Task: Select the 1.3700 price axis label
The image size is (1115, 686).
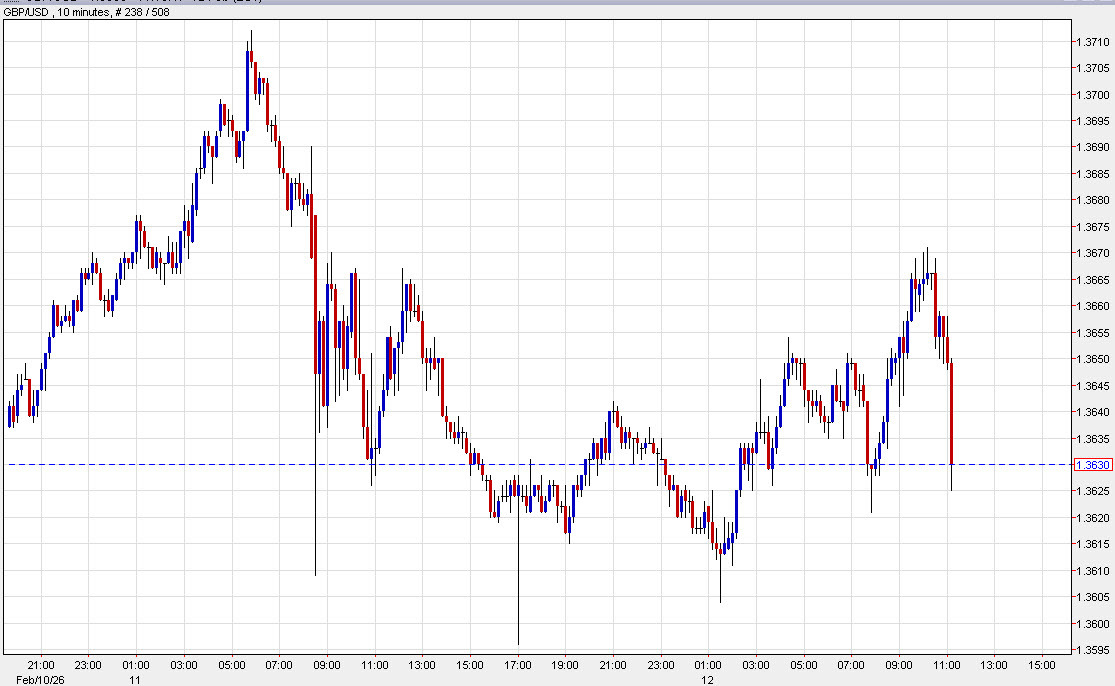Action: pyautogui.click(x=1089, y=95)
